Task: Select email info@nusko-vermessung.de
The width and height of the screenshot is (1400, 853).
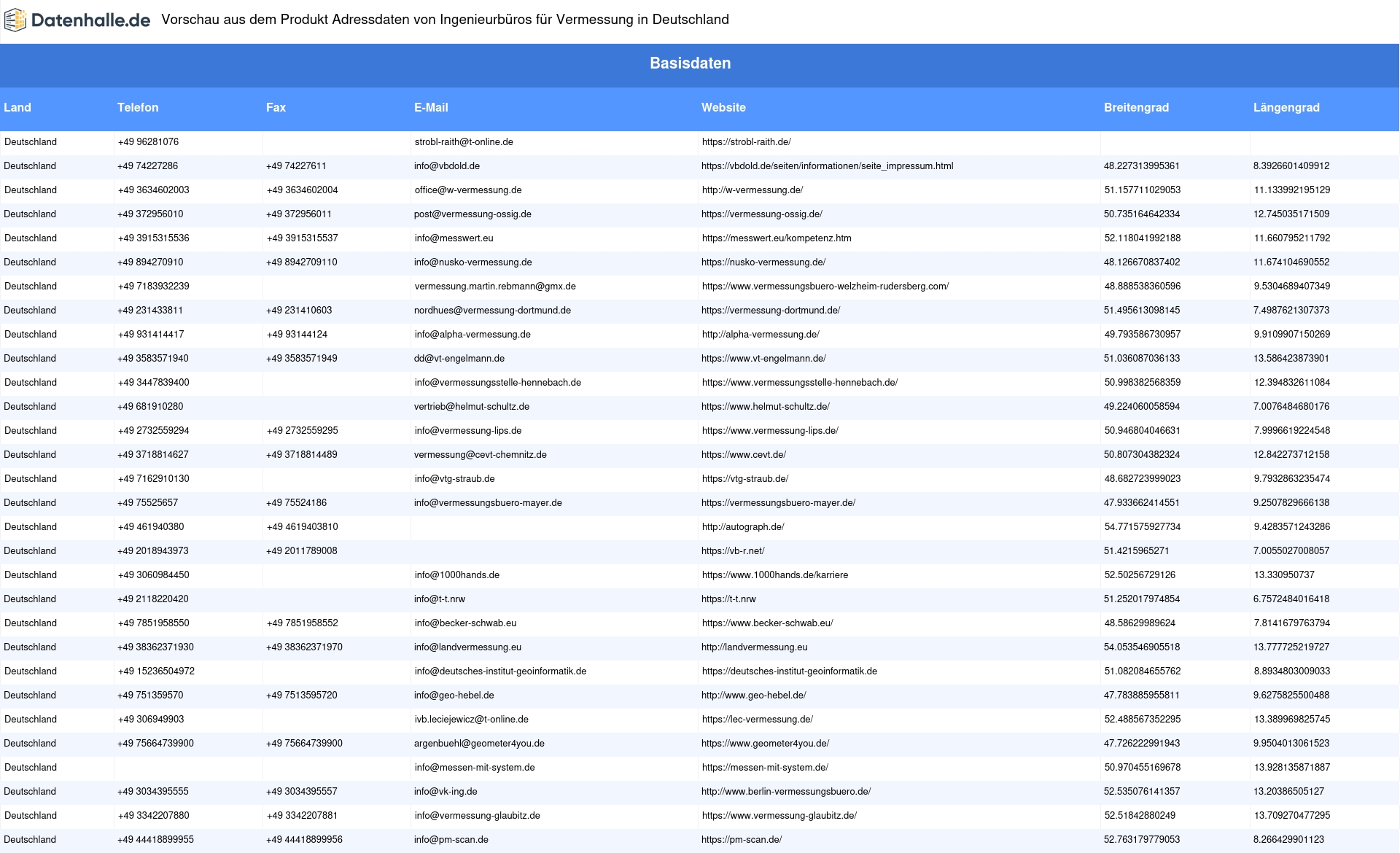Action: pyautogui.click(x=472, y=262)
